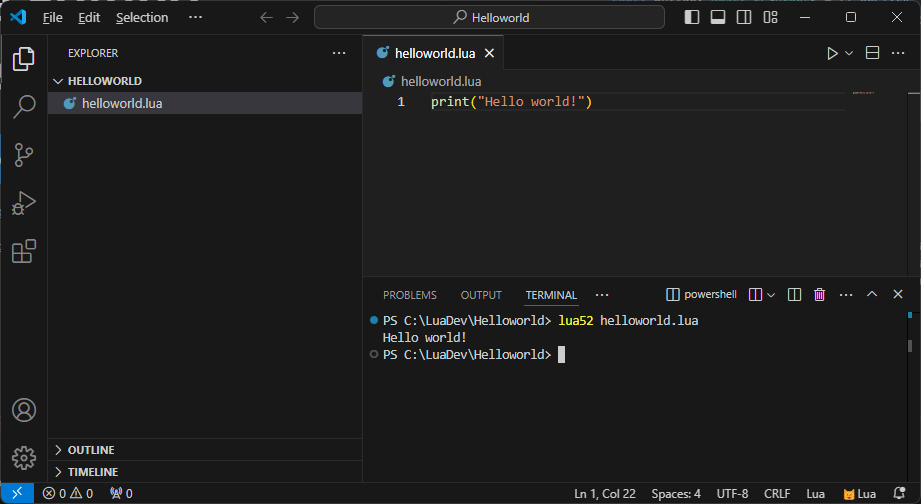
Task: Click the VS Code logo icon
Action: pyautogui.click(x=18, y=17)
